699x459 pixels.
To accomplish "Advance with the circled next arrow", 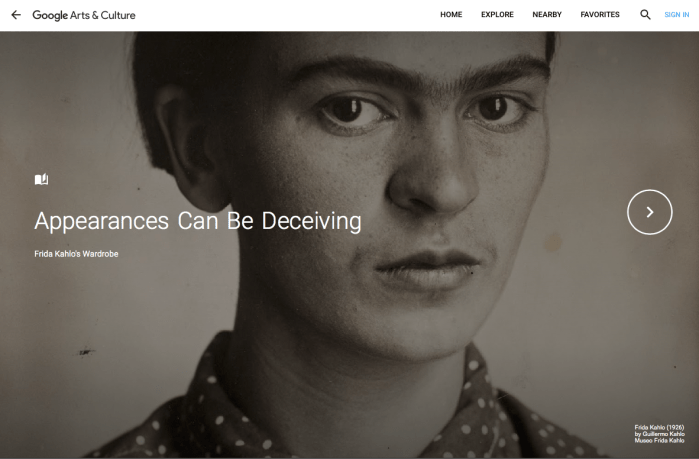I will point(650,212).
